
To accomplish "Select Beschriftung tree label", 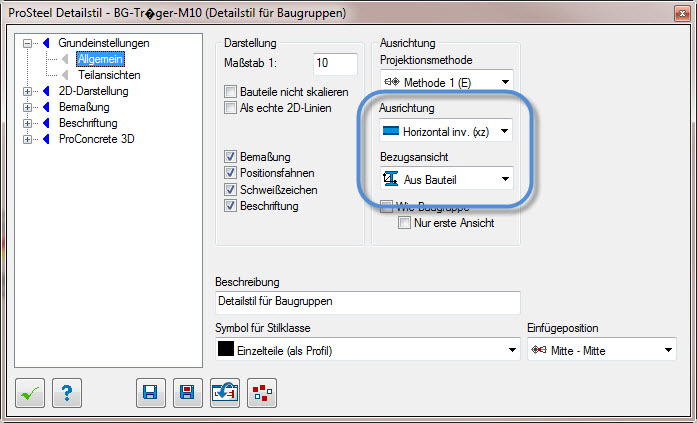I will 88,123.
